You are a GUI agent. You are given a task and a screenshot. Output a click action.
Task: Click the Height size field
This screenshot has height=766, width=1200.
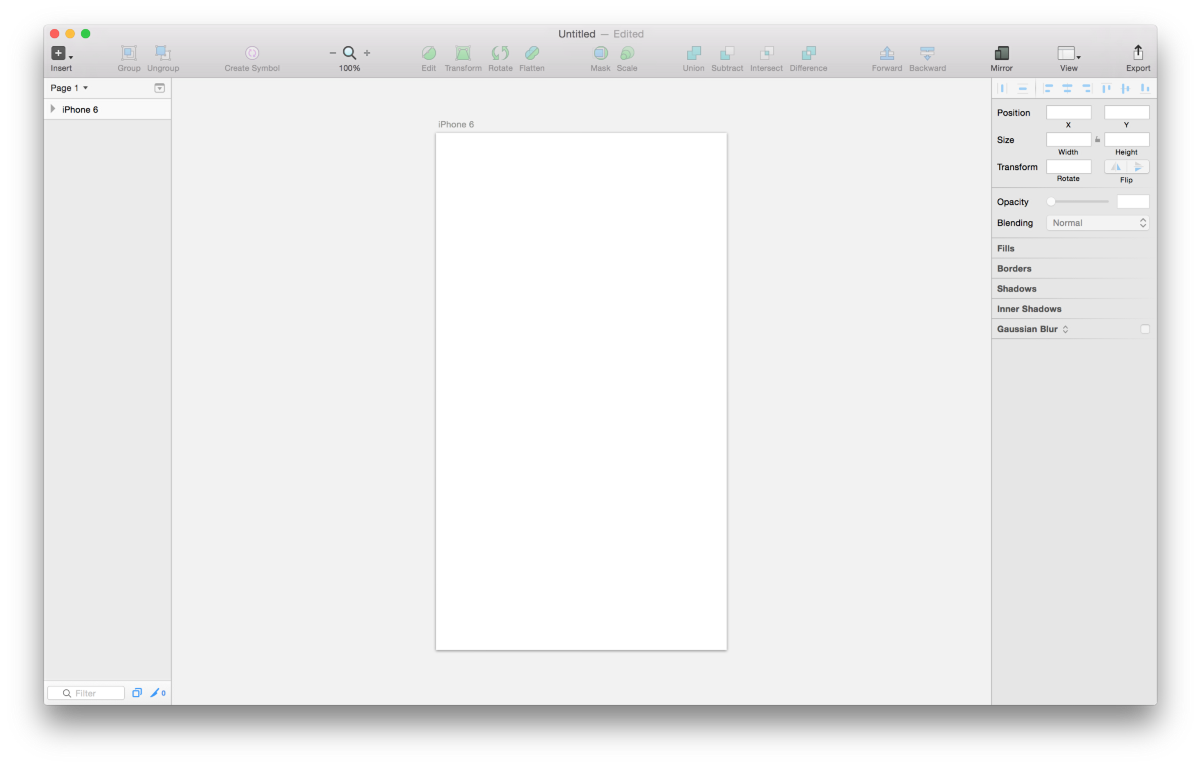(1127, 140)
